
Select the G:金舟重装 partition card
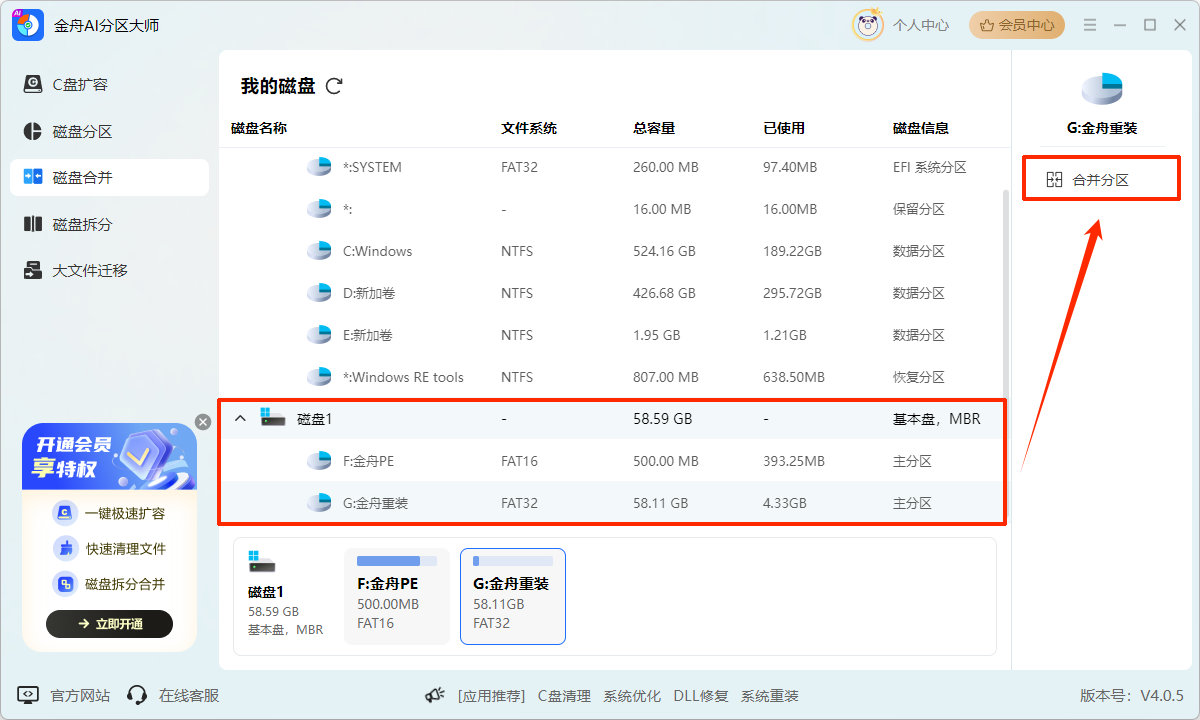pos(513,596)
